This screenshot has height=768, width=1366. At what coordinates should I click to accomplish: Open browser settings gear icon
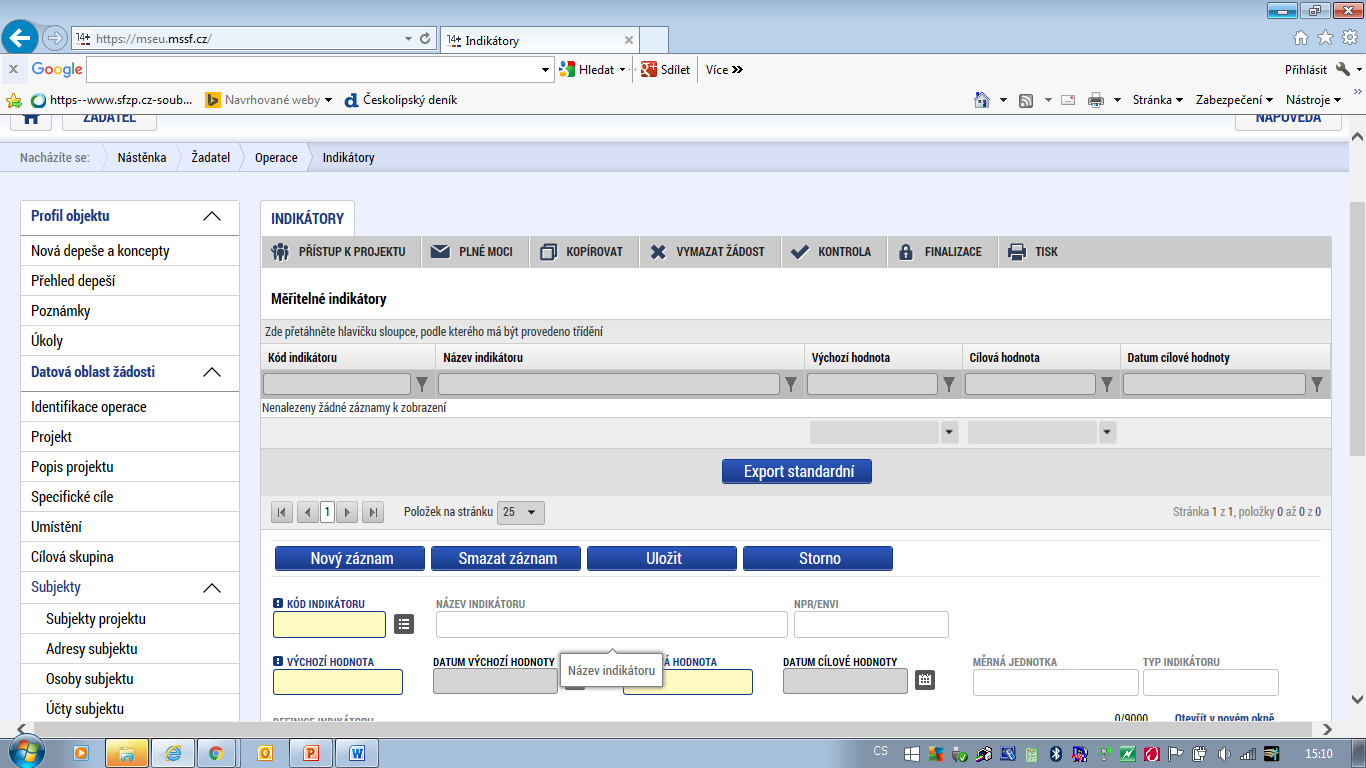click(1350, 37)
